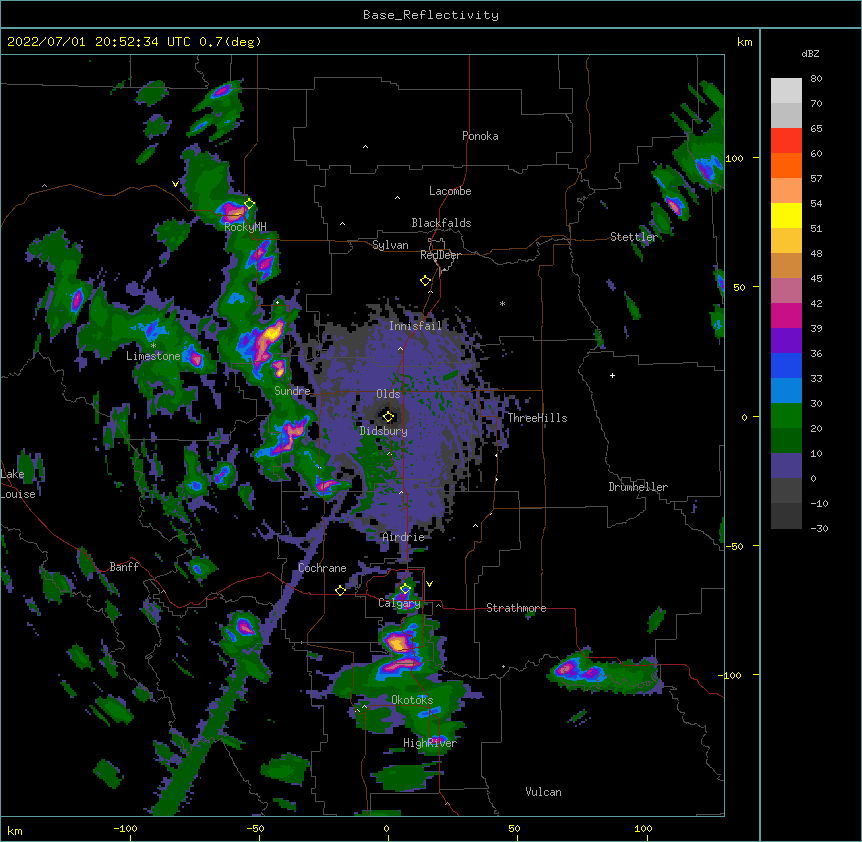862x842 pixels.
Task: Click the white plus marker north of Drumheller
Action: pyautogui.click(x=612, y=375)
